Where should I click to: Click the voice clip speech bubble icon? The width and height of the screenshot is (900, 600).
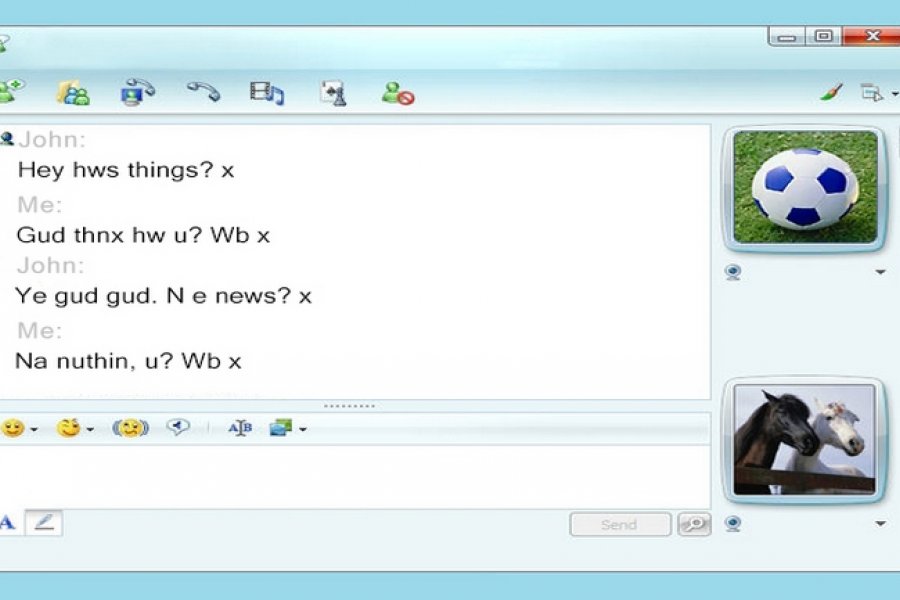pyautogui.click(x=178, y=427)
